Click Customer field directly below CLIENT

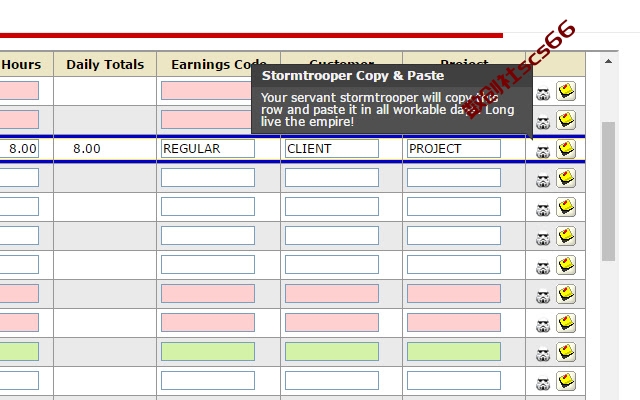pyautogui.click(x=332, y=178)
